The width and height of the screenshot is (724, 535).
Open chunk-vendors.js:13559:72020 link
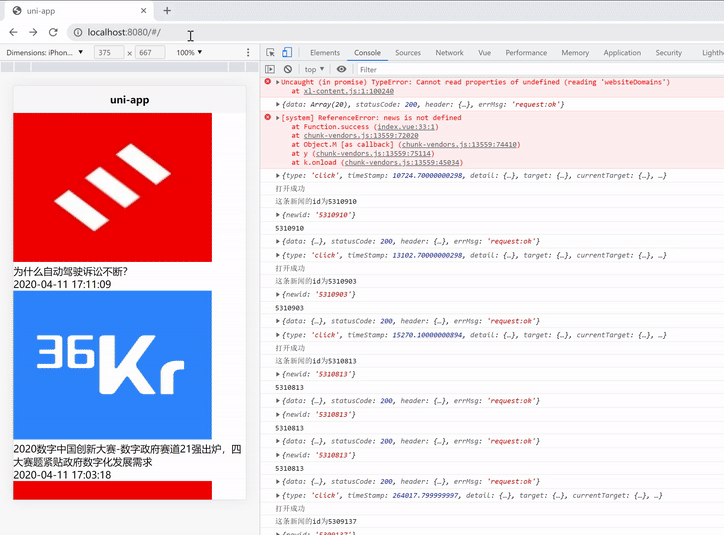tap(361, 135)
